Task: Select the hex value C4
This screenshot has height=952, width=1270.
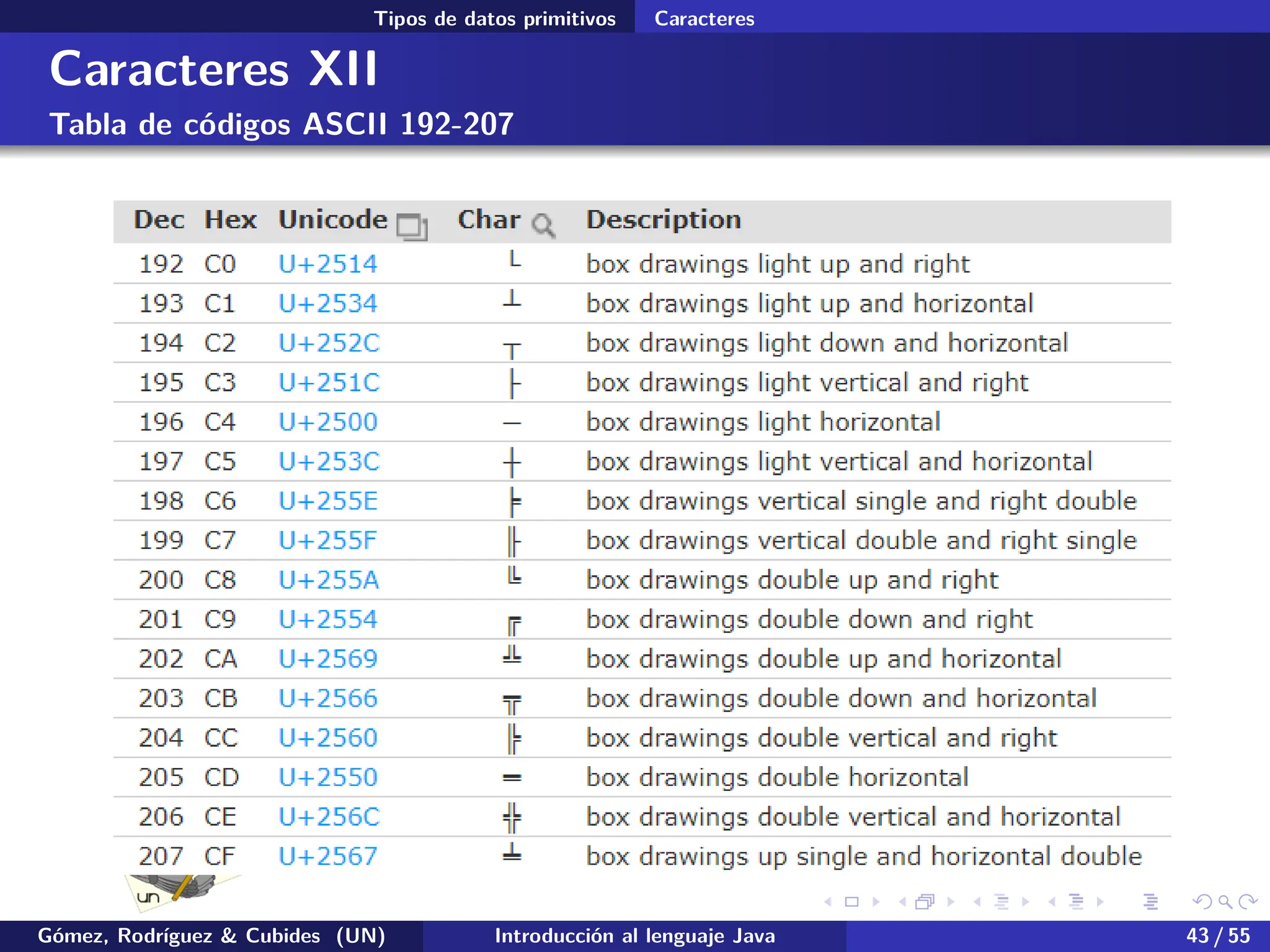Action: pyautogui.click(x=220, y=422)
